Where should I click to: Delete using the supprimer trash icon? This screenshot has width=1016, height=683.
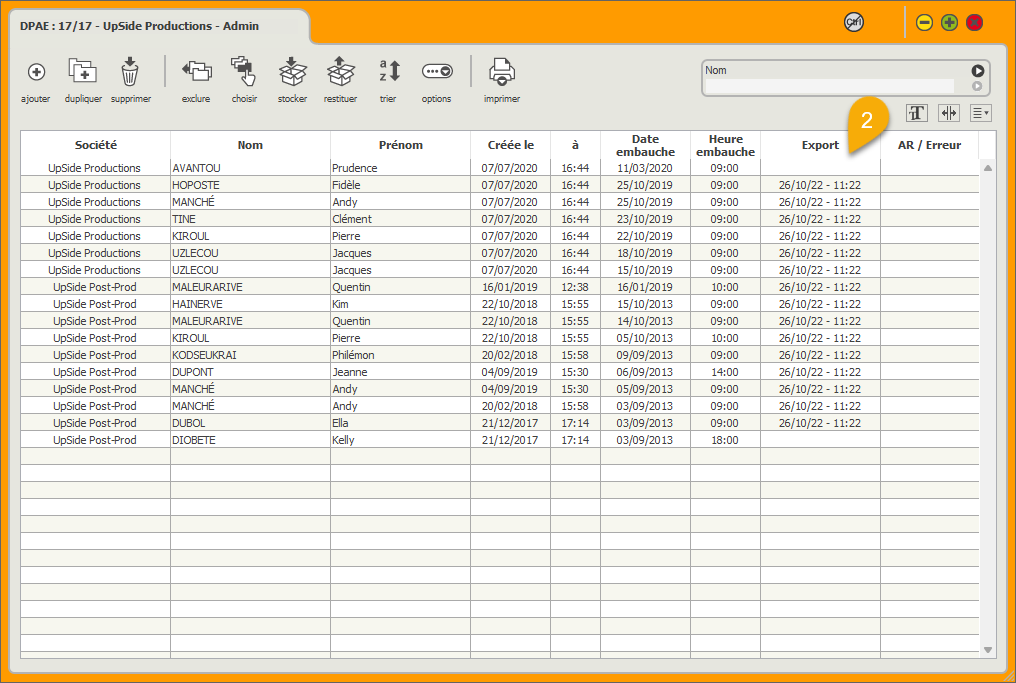click(130, 71)
